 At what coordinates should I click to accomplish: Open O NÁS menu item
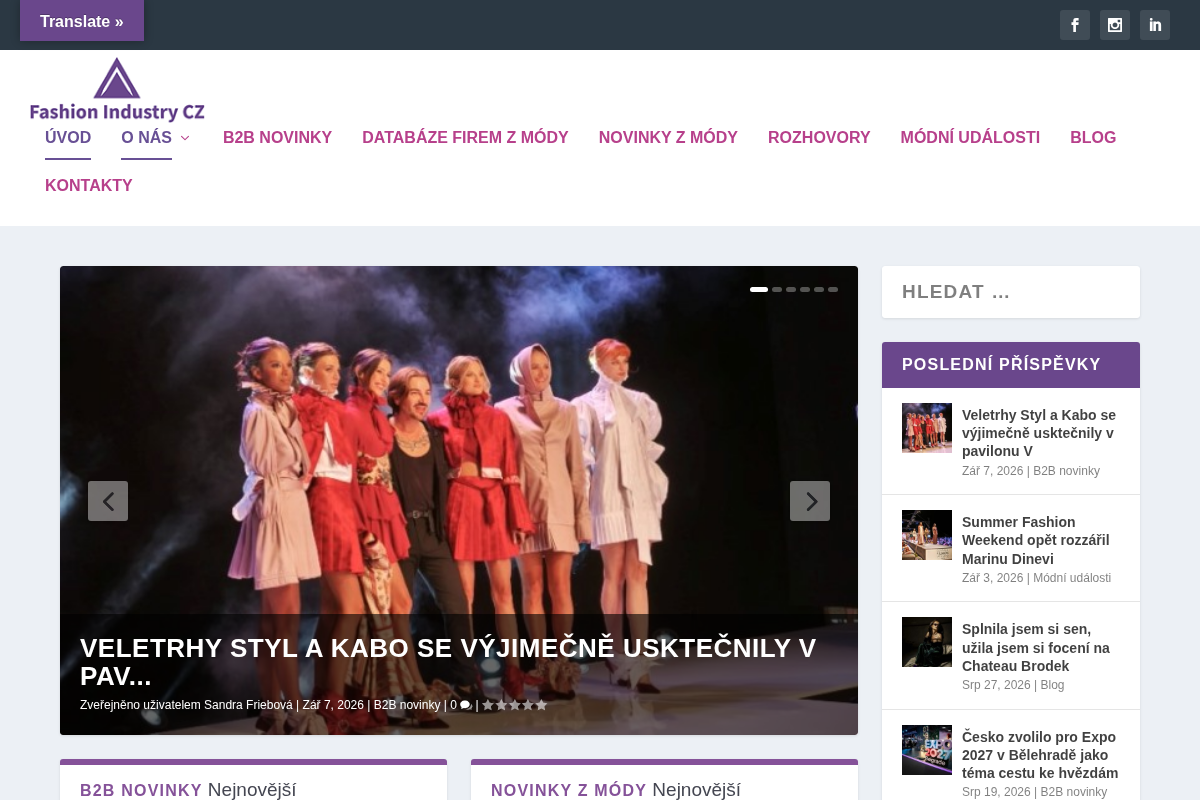[x=147, y=138]
